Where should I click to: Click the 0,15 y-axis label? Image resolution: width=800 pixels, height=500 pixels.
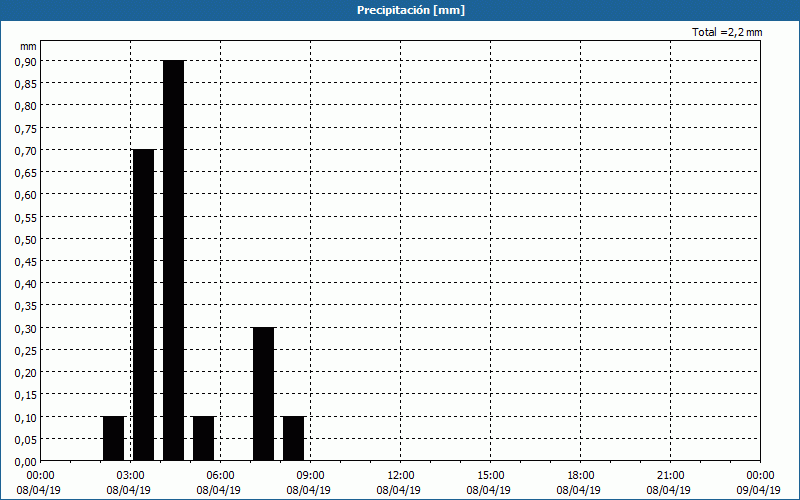click(x=26, y=395)
